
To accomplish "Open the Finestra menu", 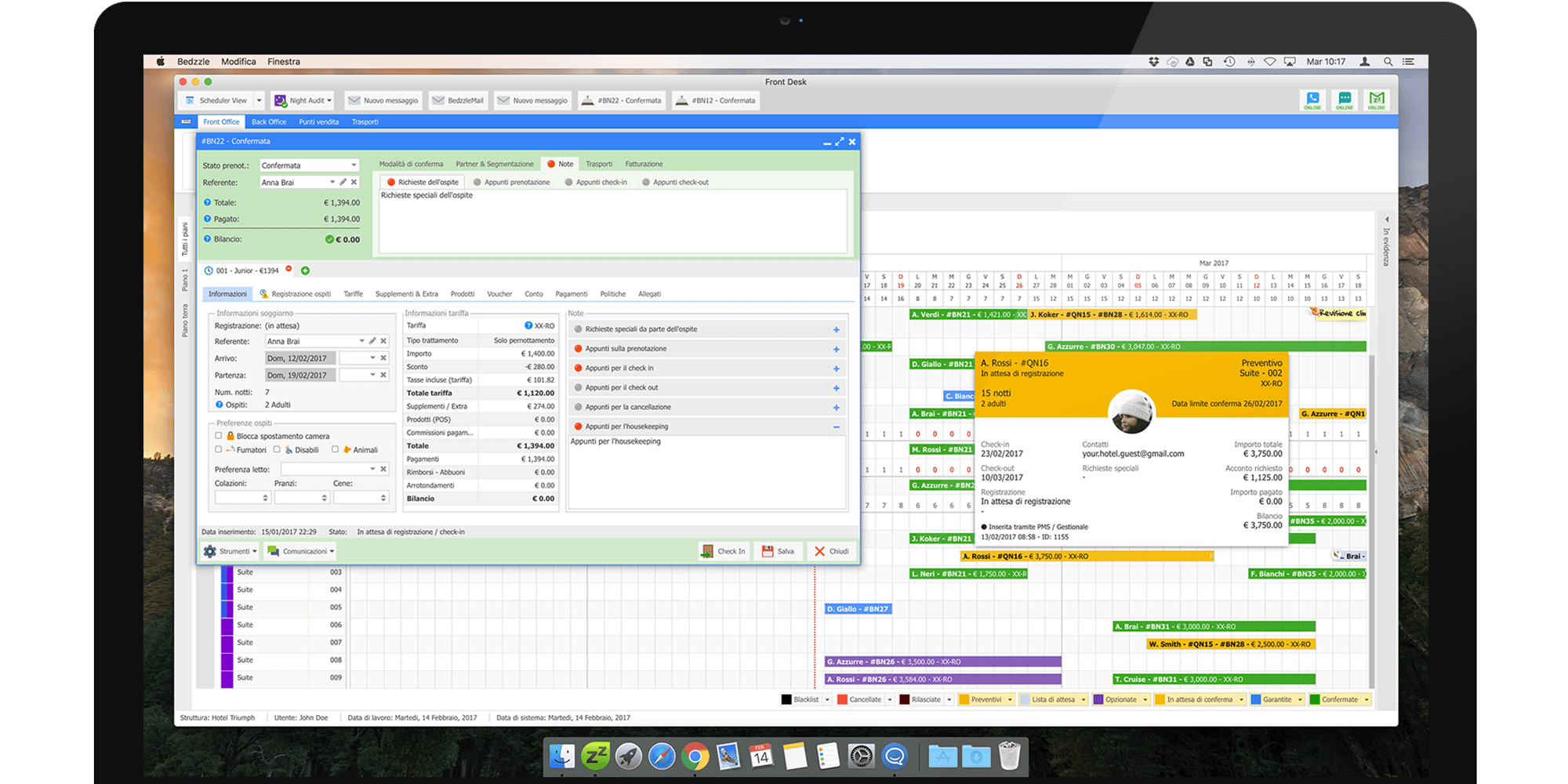I will (284, 61).
